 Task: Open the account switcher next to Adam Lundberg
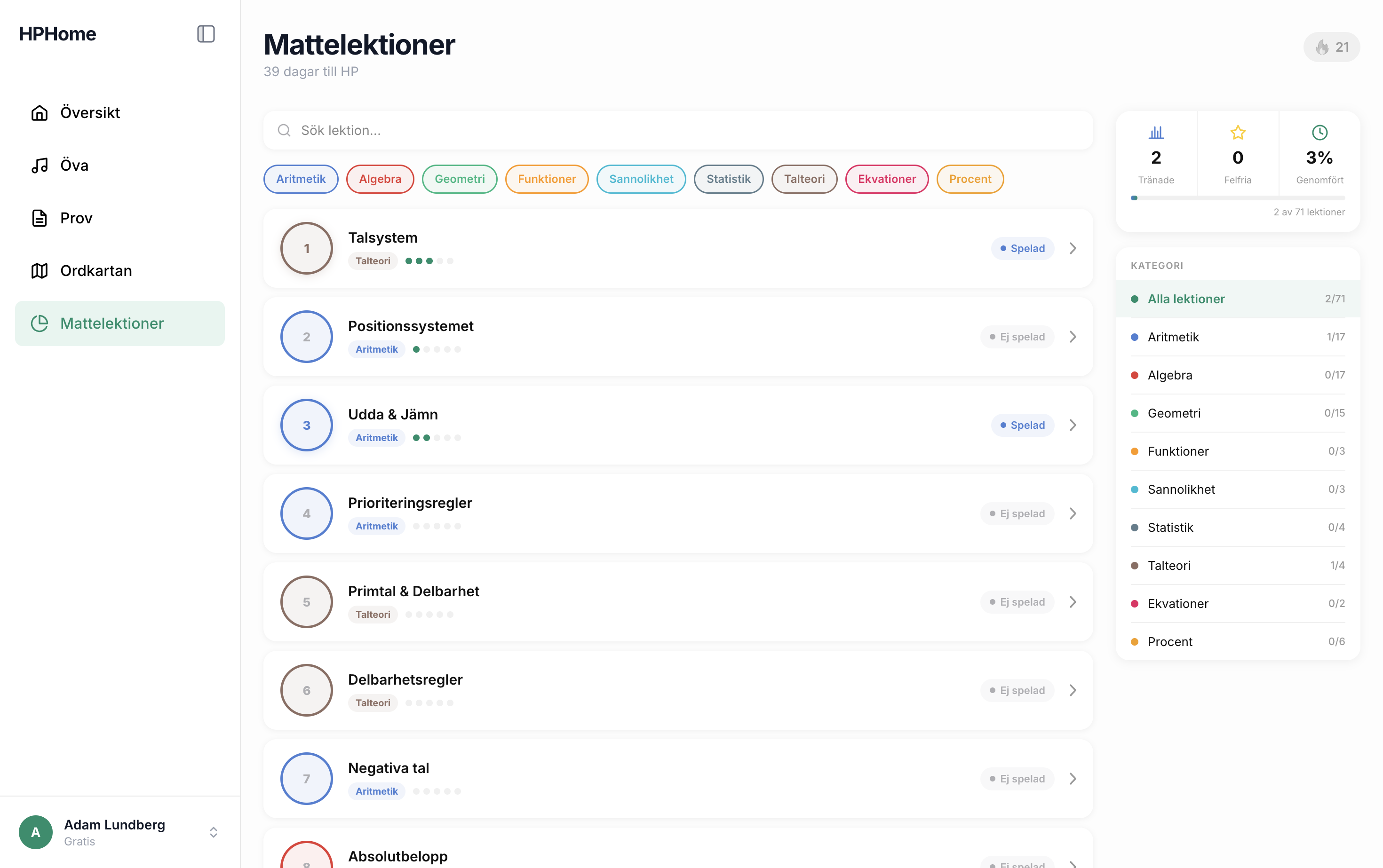pyautogui.click(x=213, y=832)
